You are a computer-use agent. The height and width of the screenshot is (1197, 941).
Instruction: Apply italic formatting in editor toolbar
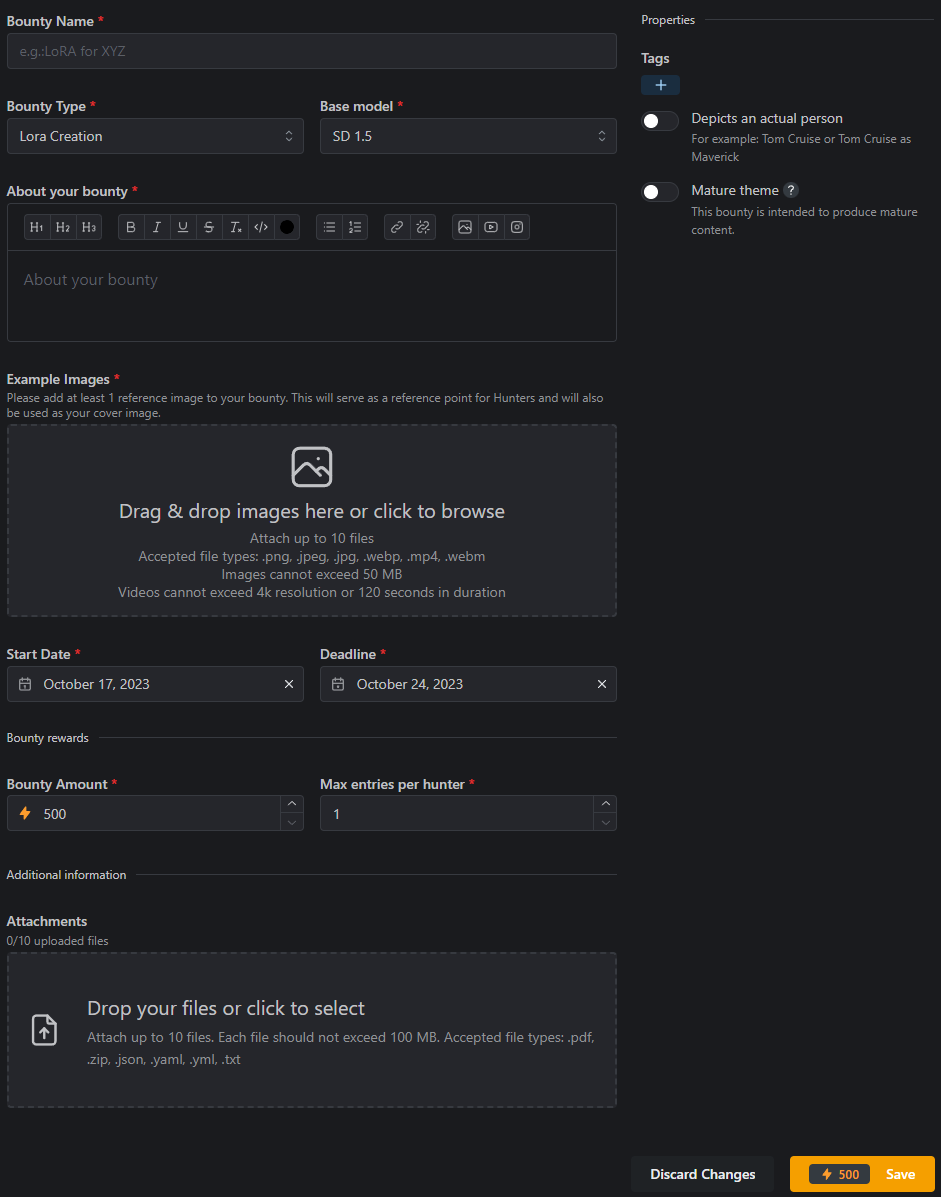[x=157, y=227]
